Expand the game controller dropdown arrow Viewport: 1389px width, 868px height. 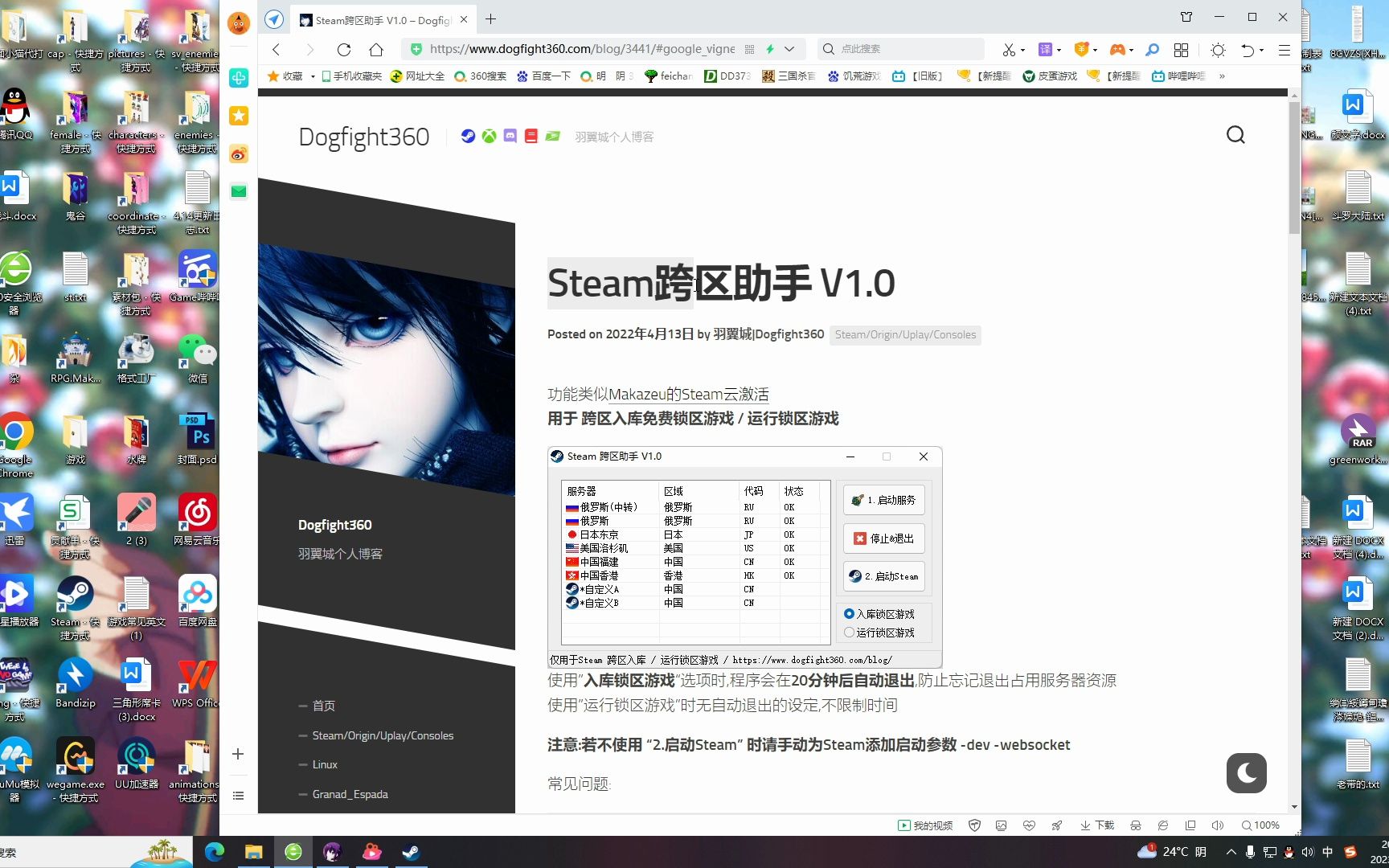(x=1131, y=50)
